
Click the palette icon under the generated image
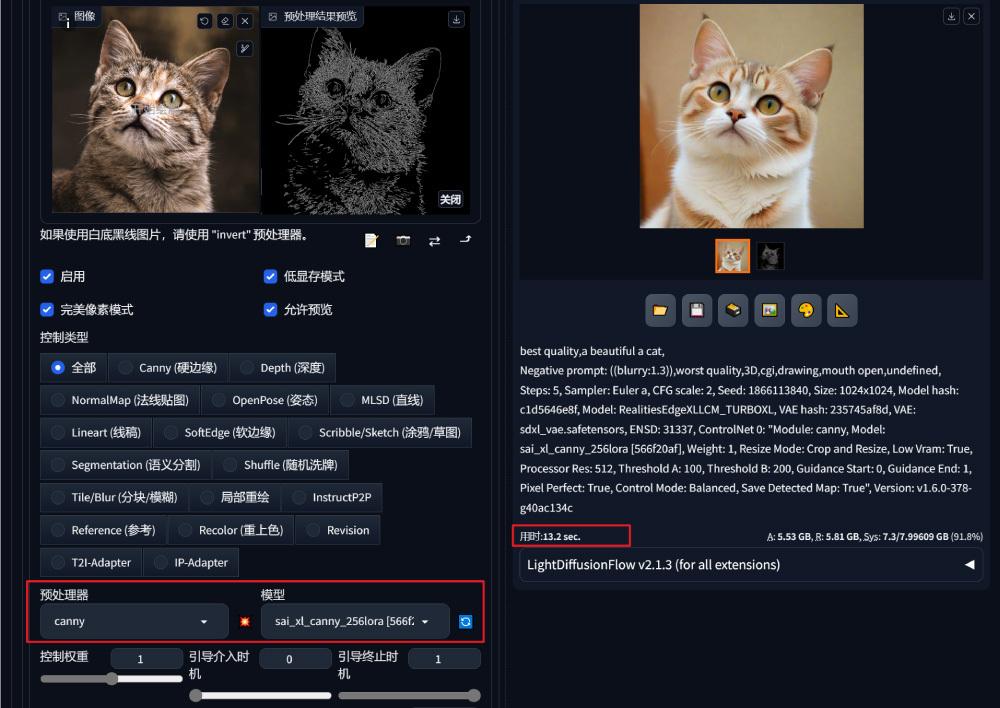pyautogui.click(x=805, y=310)
